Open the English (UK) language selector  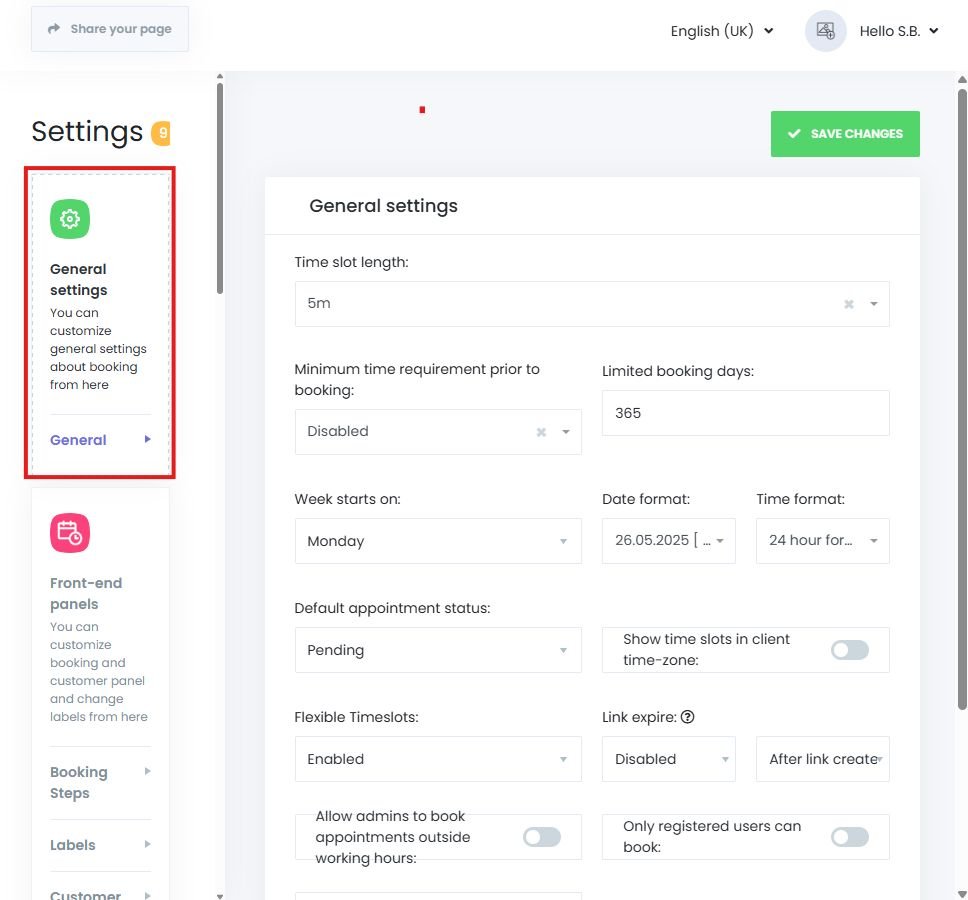coord(721,31)
